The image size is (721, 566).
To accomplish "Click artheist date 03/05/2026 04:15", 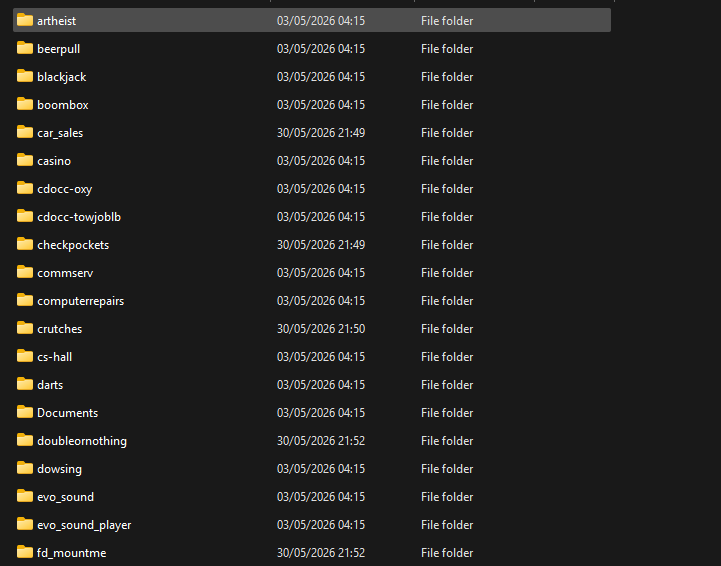I will coord(321,21).
